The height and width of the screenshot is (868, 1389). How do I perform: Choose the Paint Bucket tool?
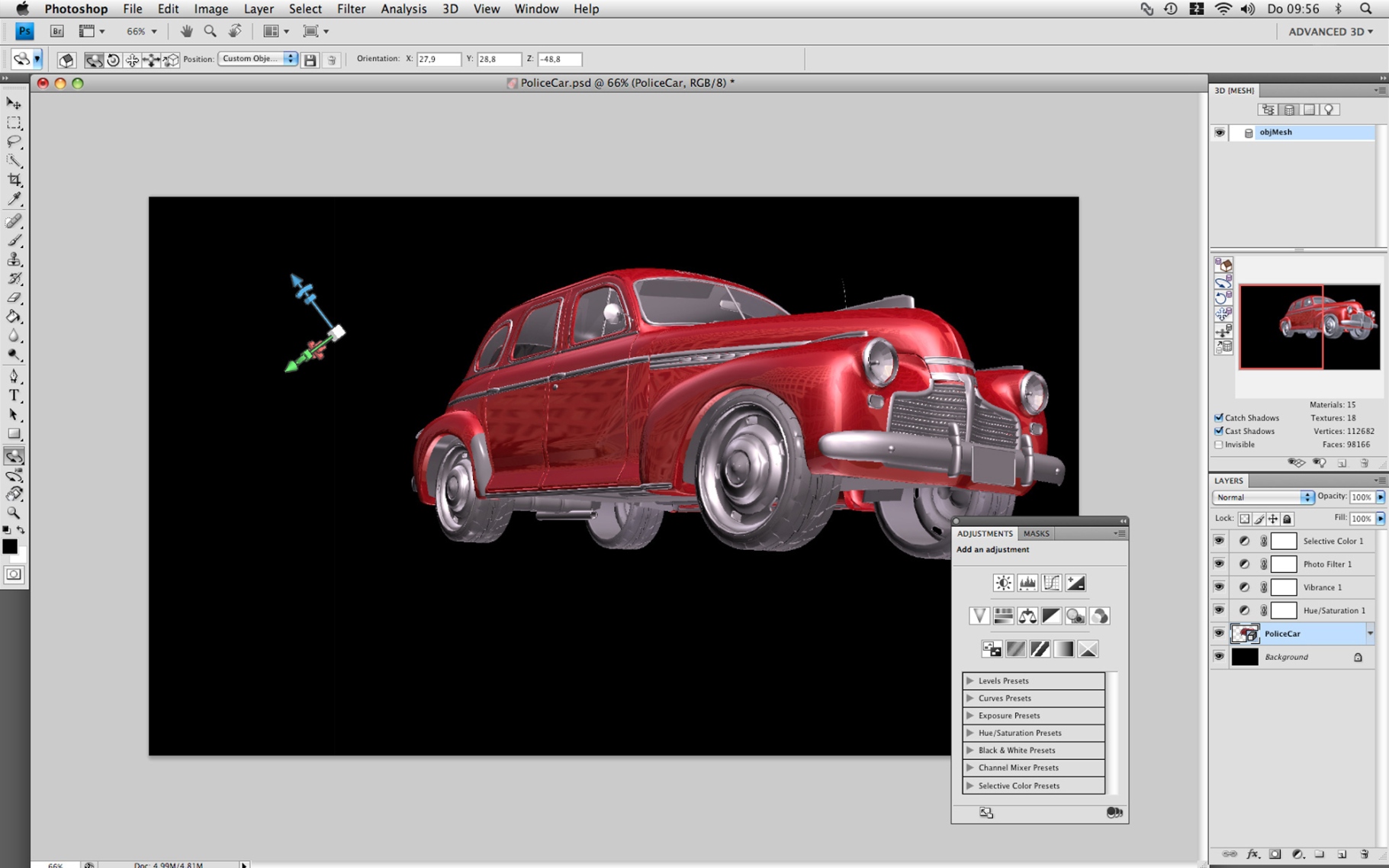point(14,317)
